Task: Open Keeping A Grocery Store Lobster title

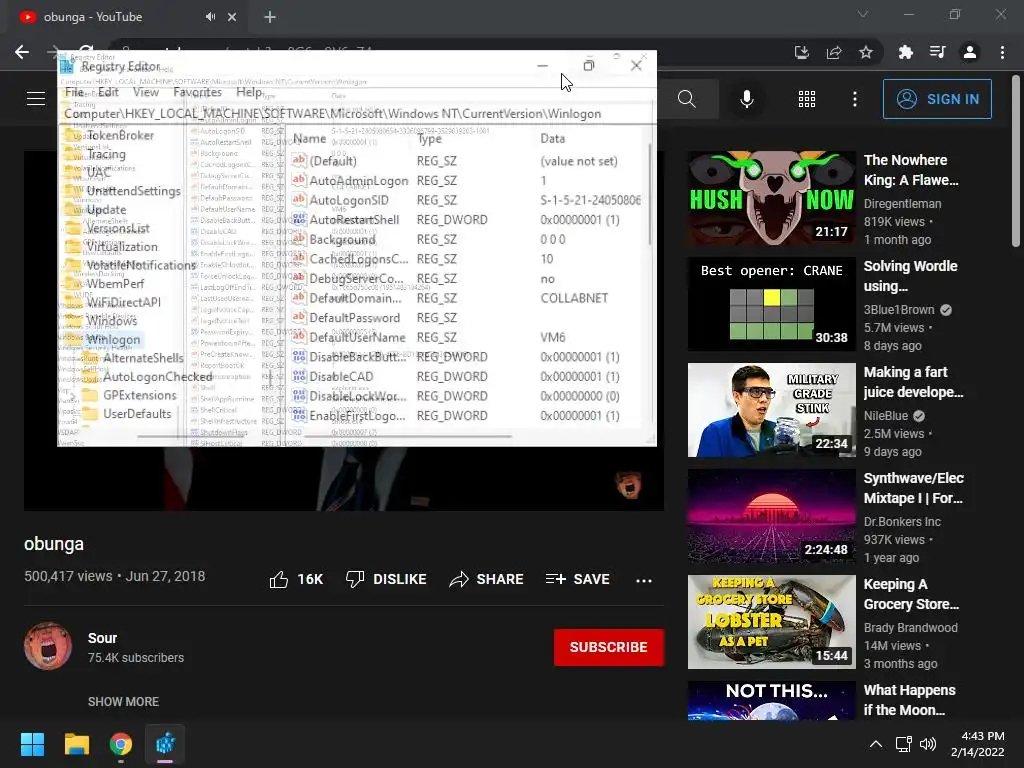Action: tap(911, 594)
